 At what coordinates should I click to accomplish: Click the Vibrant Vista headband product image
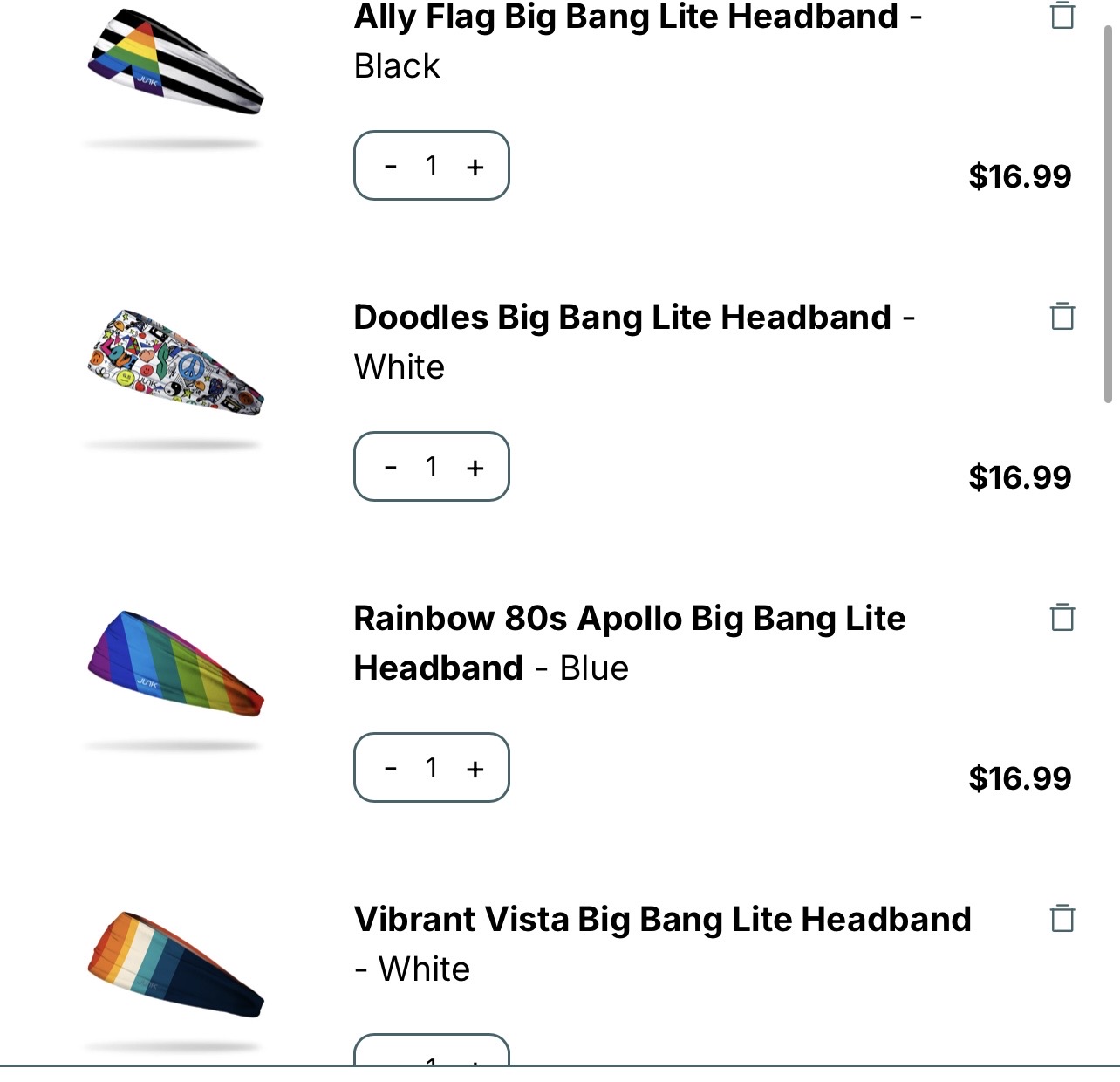tap(175, 964)
